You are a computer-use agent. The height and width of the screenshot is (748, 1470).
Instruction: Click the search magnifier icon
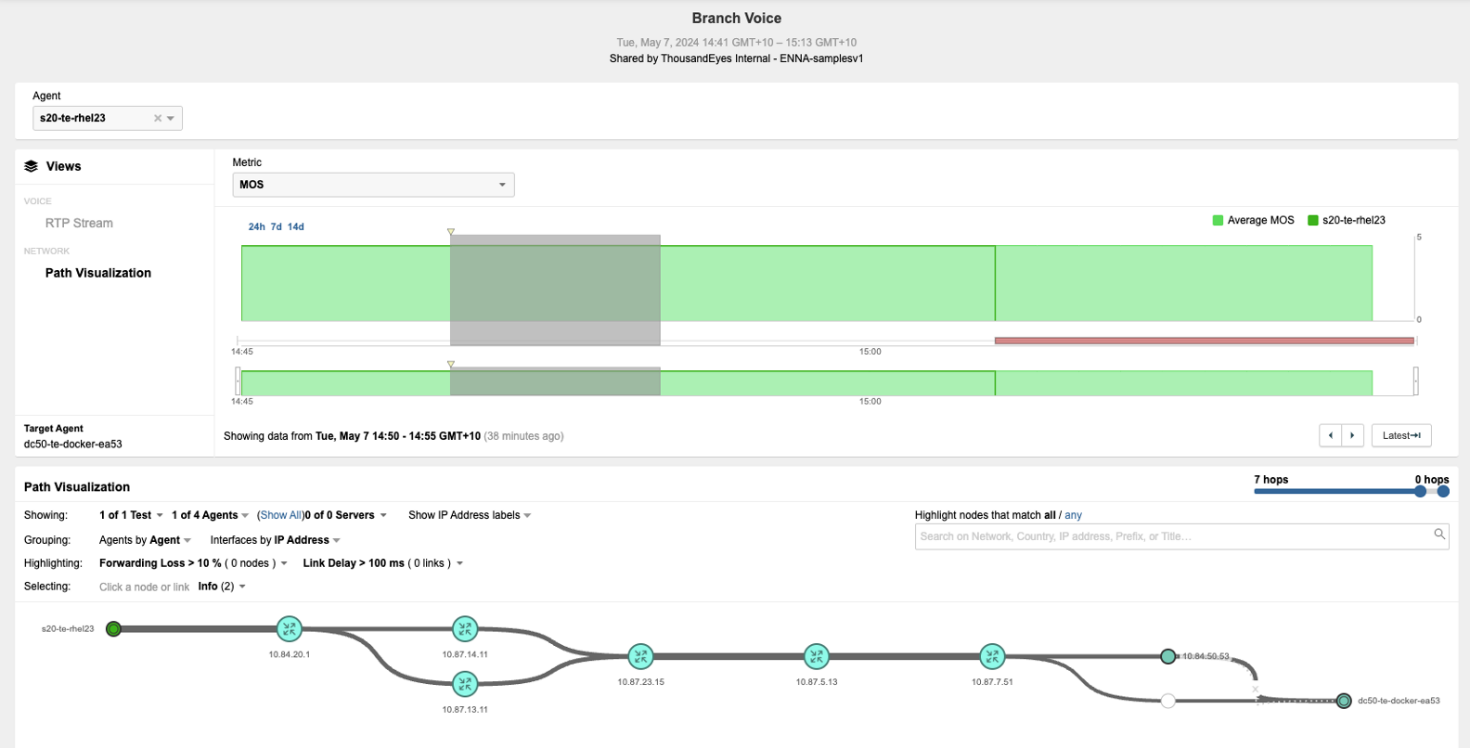1440,535
